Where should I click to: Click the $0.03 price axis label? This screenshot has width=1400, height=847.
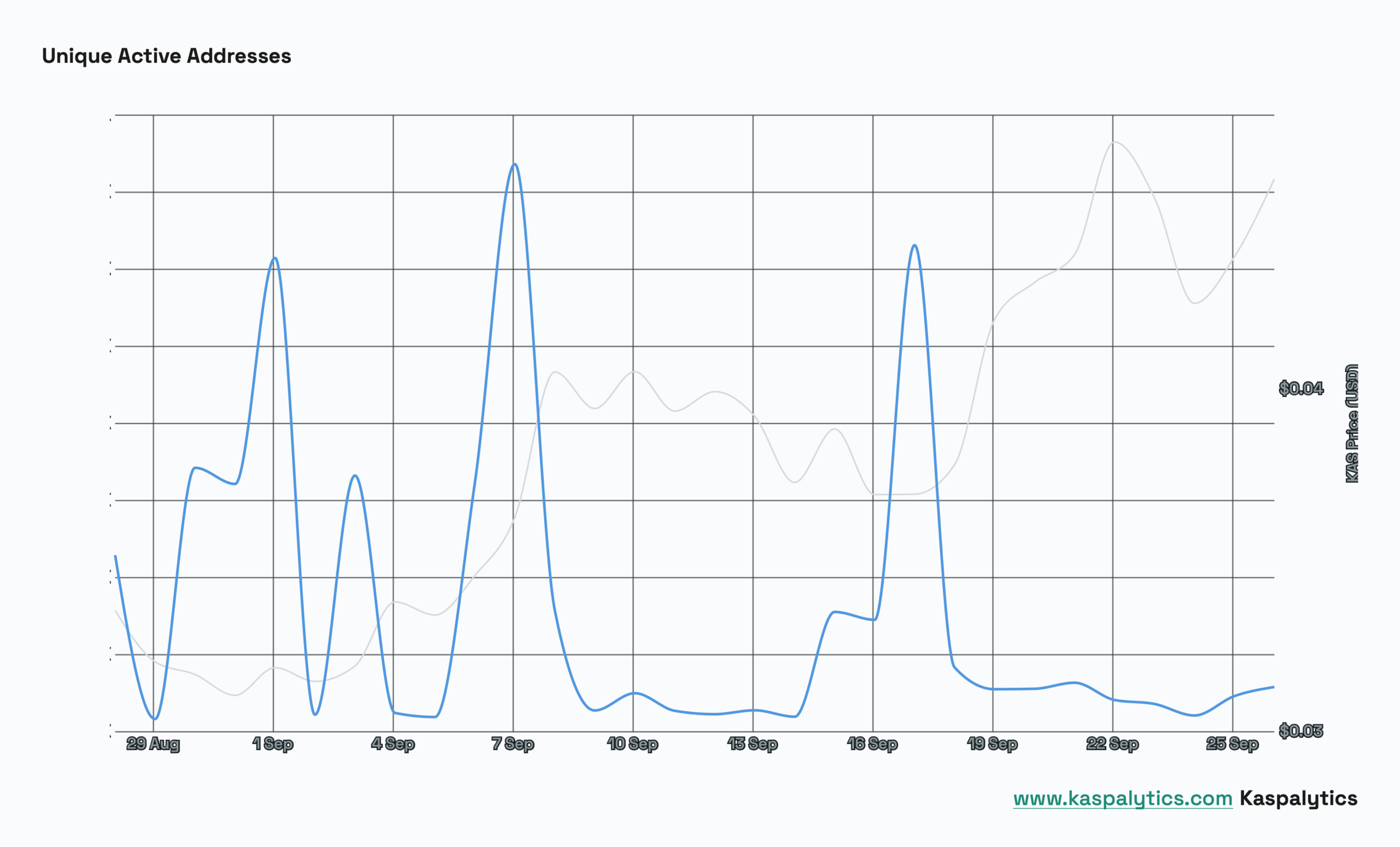tap(1301, 730)
